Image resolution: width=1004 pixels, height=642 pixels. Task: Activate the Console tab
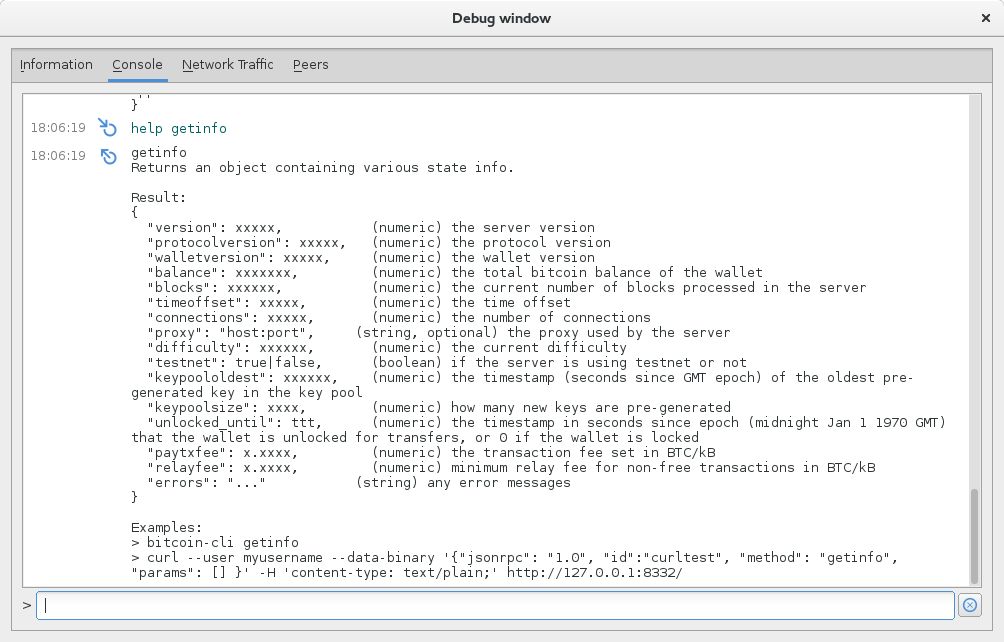point(137,64)
